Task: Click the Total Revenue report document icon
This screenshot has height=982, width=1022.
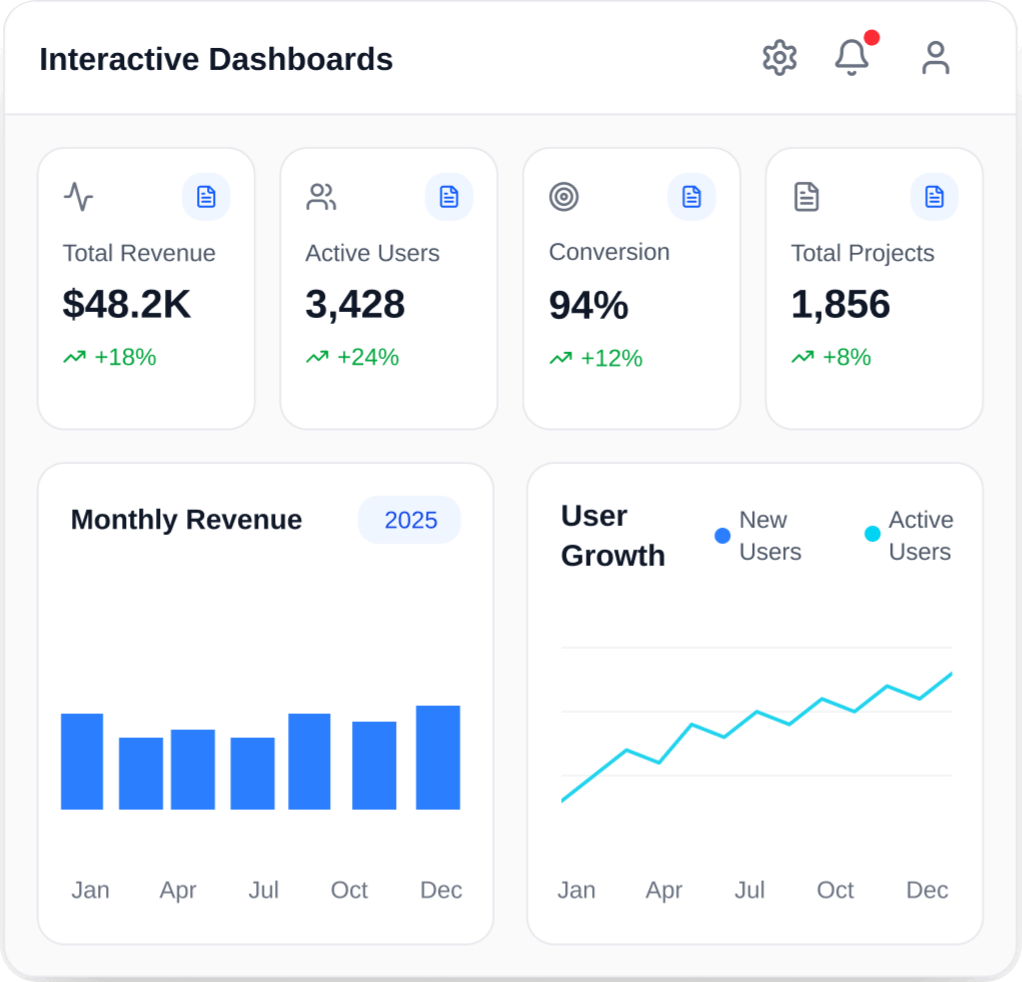Action: (x=206, y=197)
